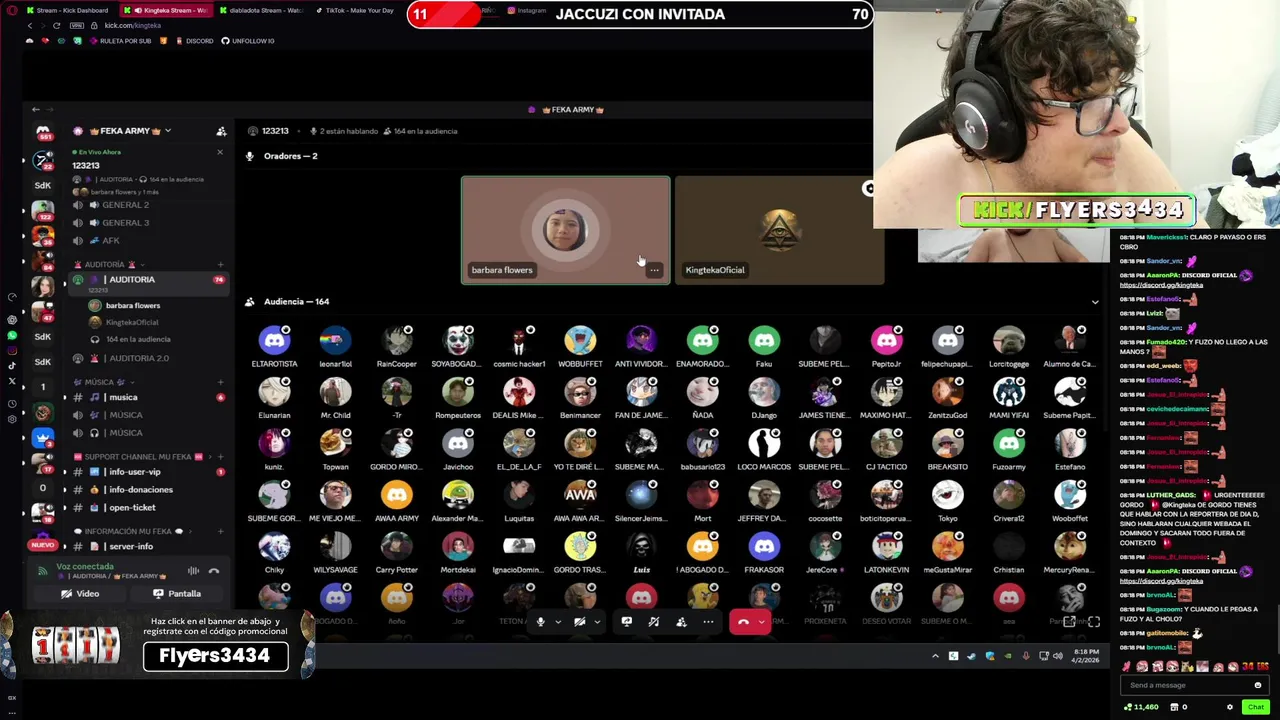Click the kick.com/kingteka address bar
The image size is (1280, 720).
[x=132, y=25]
